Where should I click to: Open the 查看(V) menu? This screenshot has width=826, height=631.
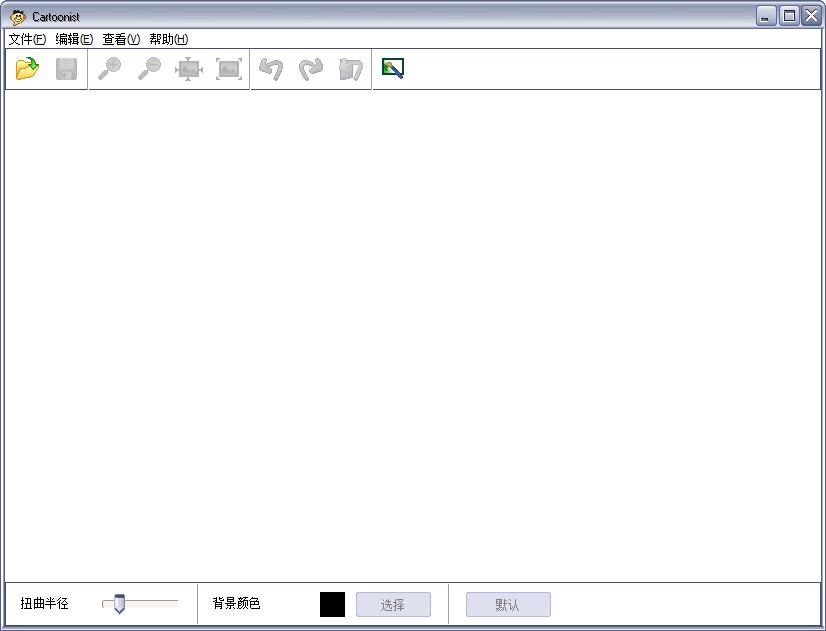(x=121, y=39)
